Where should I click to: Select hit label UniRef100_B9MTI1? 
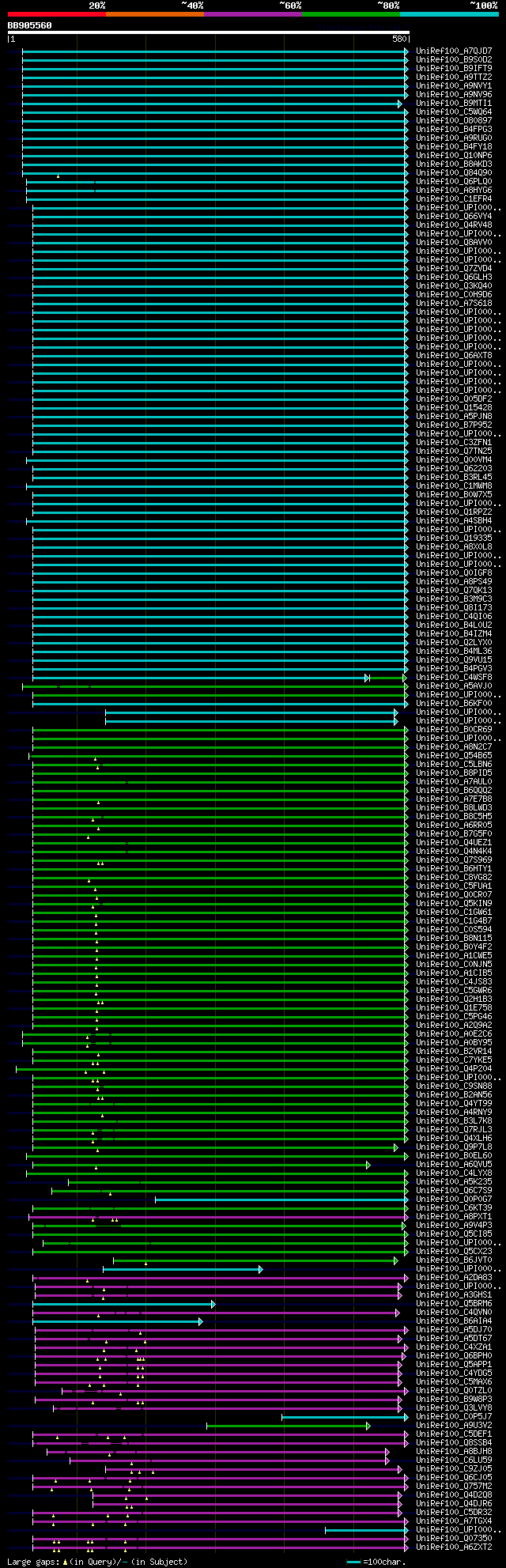pyautogui.click(x=454, y=104)
